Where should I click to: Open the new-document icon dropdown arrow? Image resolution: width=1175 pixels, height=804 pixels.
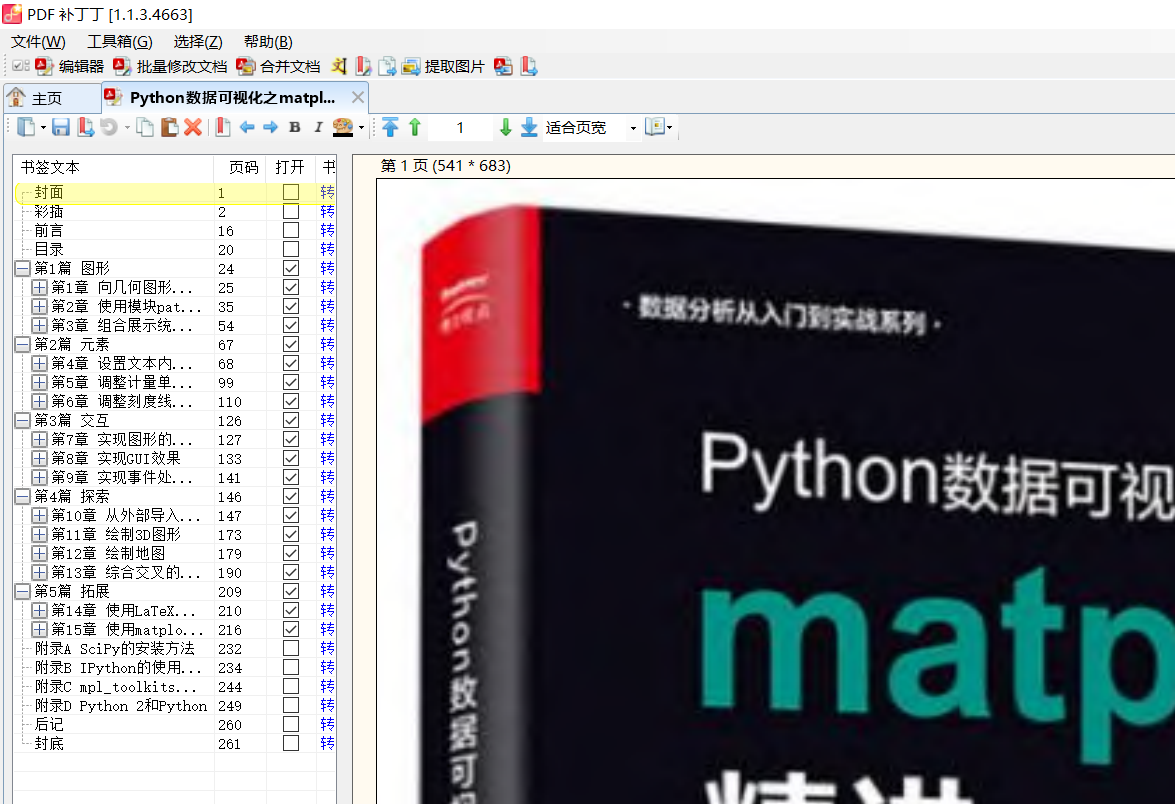coord(43,128)
